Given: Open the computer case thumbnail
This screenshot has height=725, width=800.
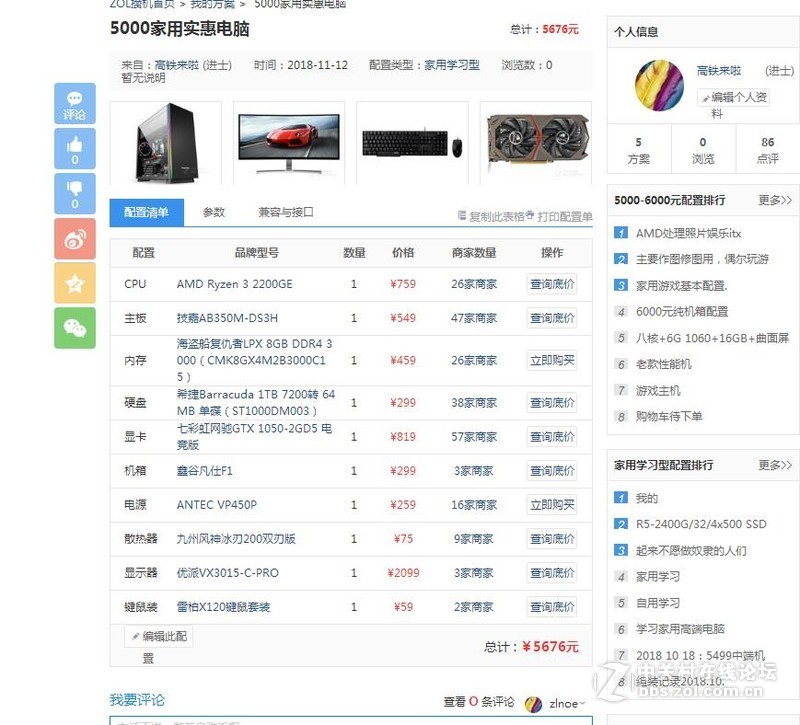Looking at the screenshot, I should click(x=166, y=143).
